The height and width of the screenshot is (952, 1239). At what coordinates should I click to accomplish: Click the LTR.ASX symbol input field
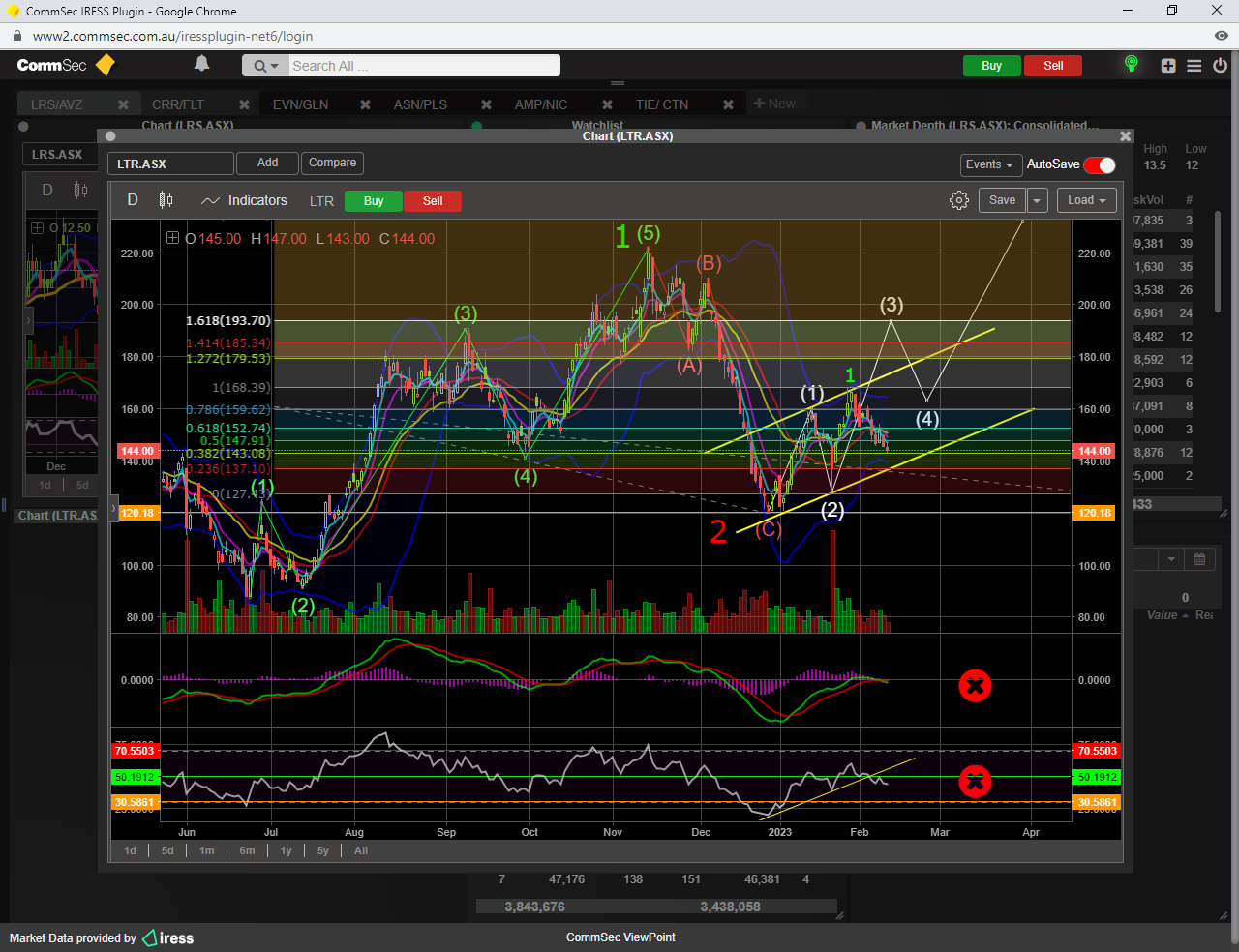pyautogui.click(x=170, y=164)
